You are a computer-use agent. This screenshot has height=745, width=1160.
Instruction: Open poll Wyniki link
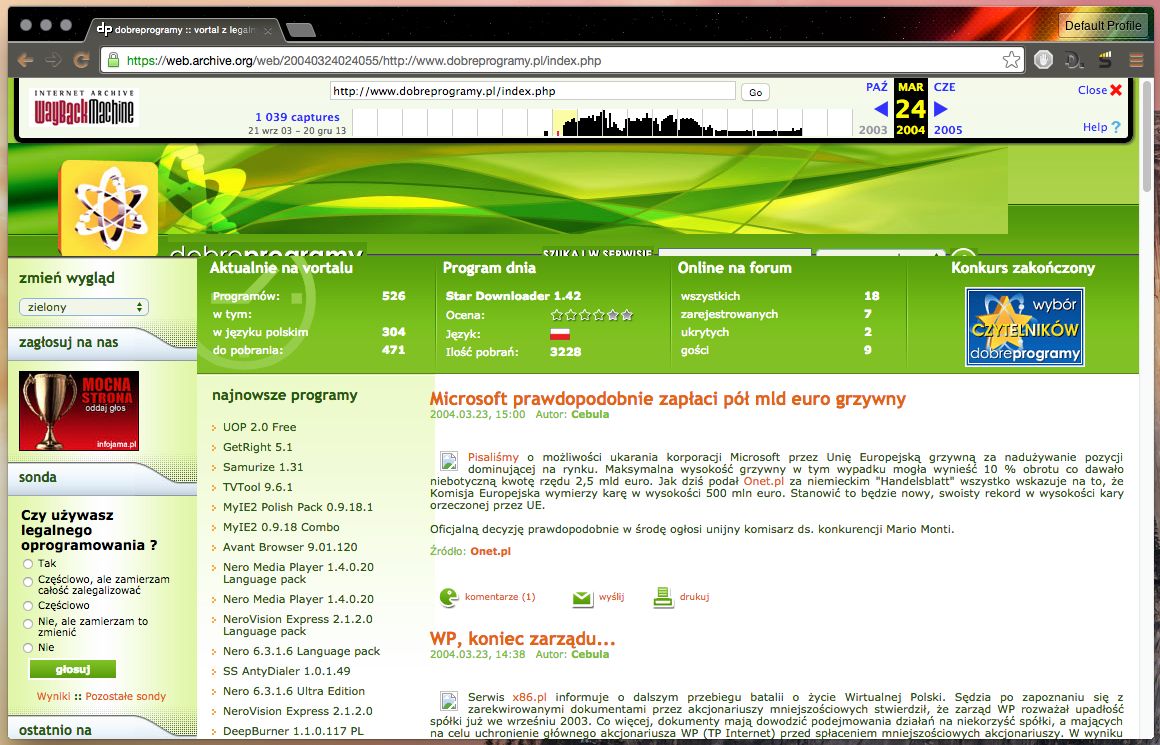[x=53, y=696]
